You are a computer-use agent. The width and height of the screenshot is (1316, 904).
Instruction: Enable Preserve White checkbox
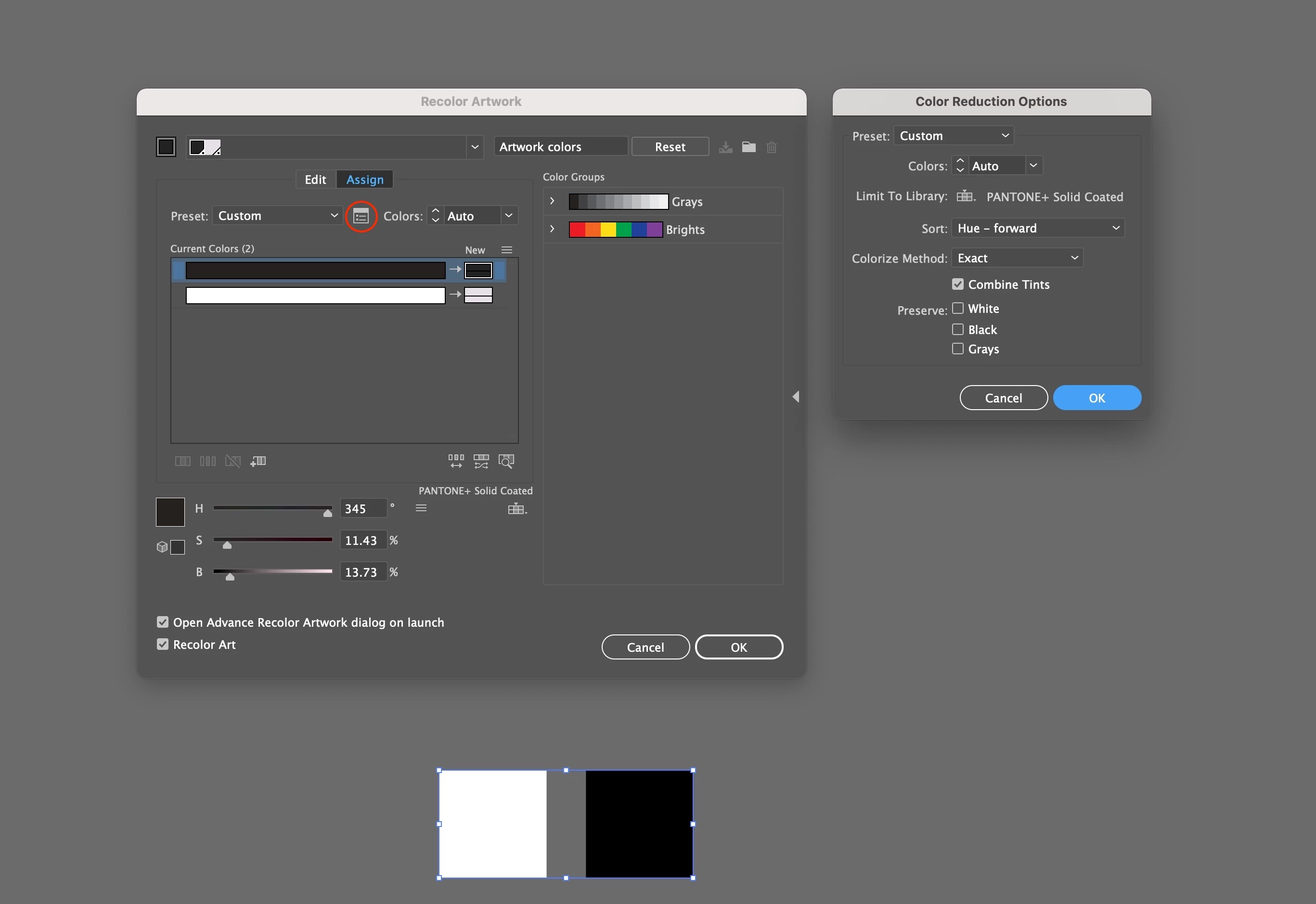(957, 309)
